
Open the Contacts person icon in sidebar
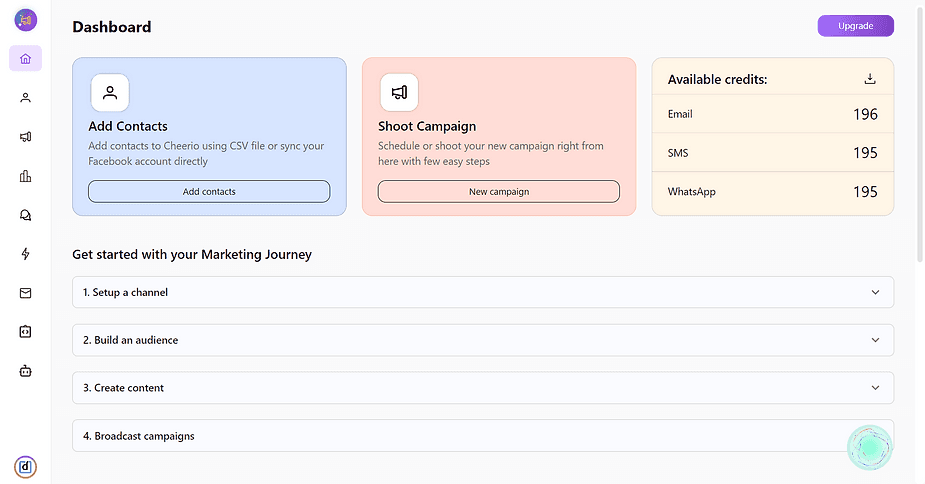point(25,98)
